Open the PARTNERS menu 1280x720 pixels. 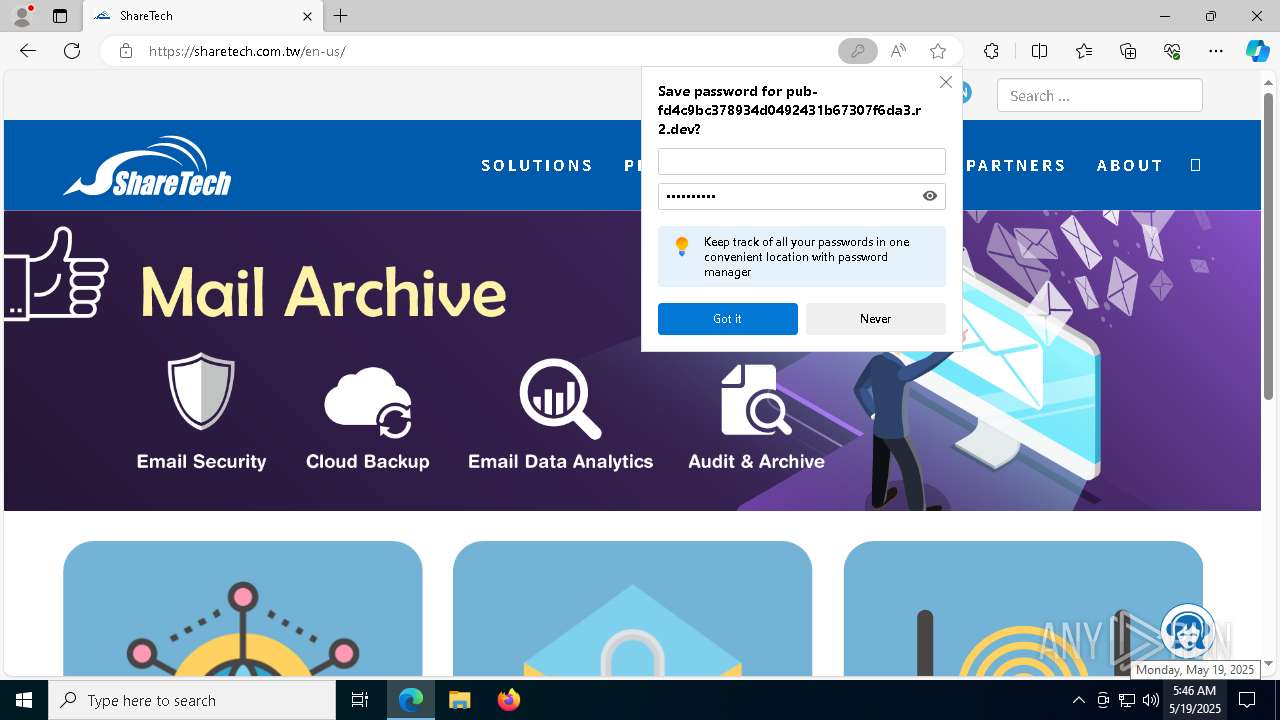click(1016, 165)
